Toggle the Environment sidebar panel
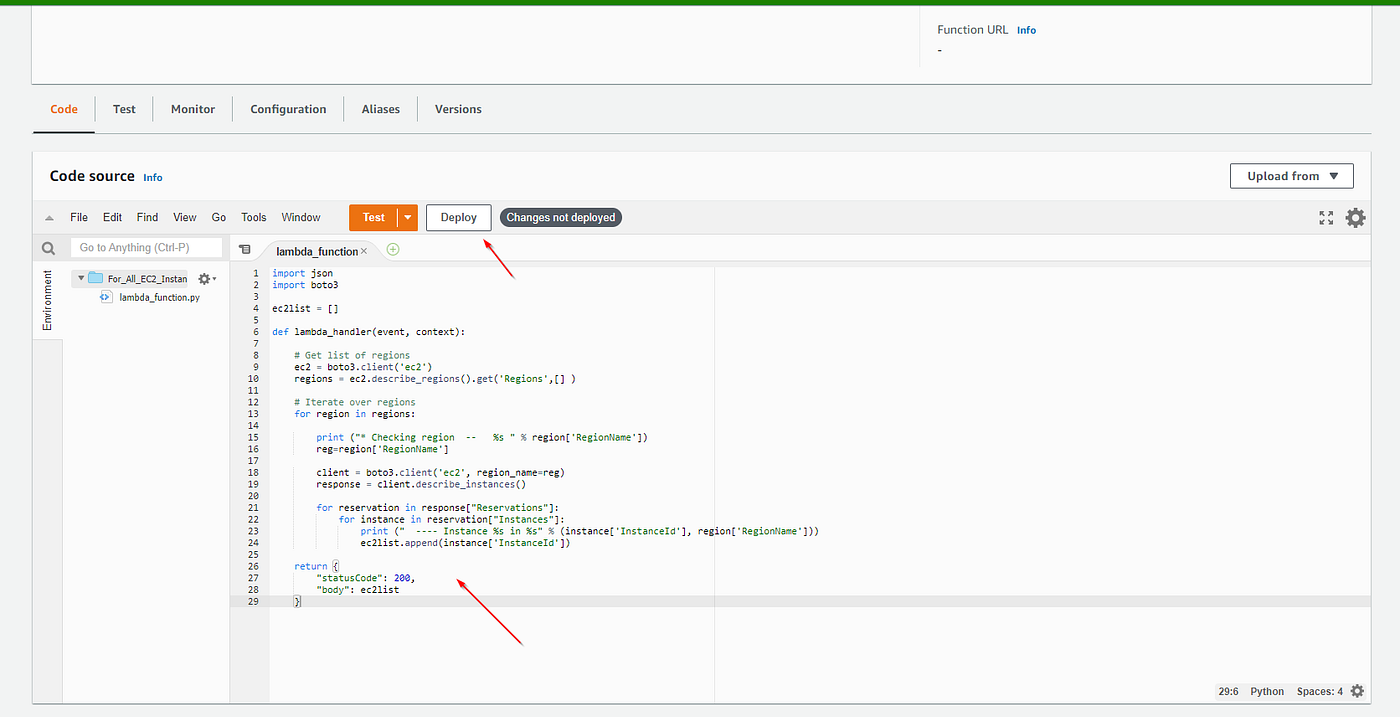1400x717 pixels. pyautogui.click(x=47, y=300)
